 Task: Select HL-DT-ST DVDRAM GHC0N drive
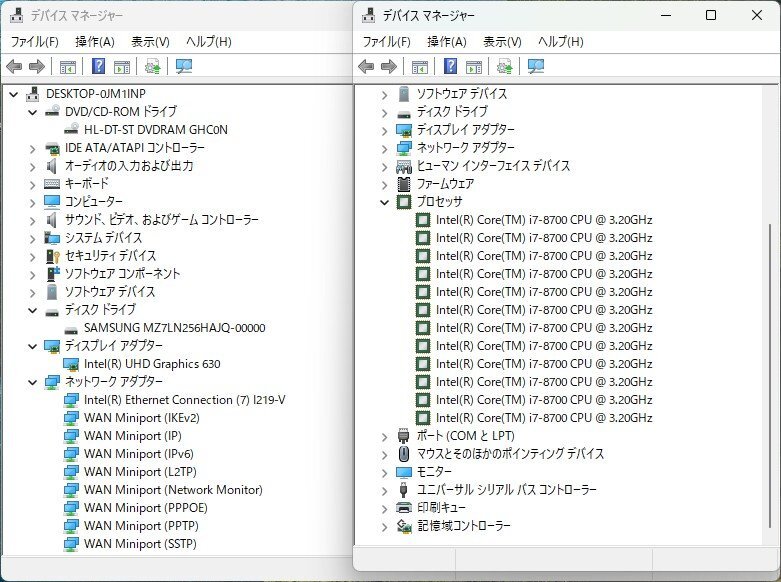coord(156,130)
